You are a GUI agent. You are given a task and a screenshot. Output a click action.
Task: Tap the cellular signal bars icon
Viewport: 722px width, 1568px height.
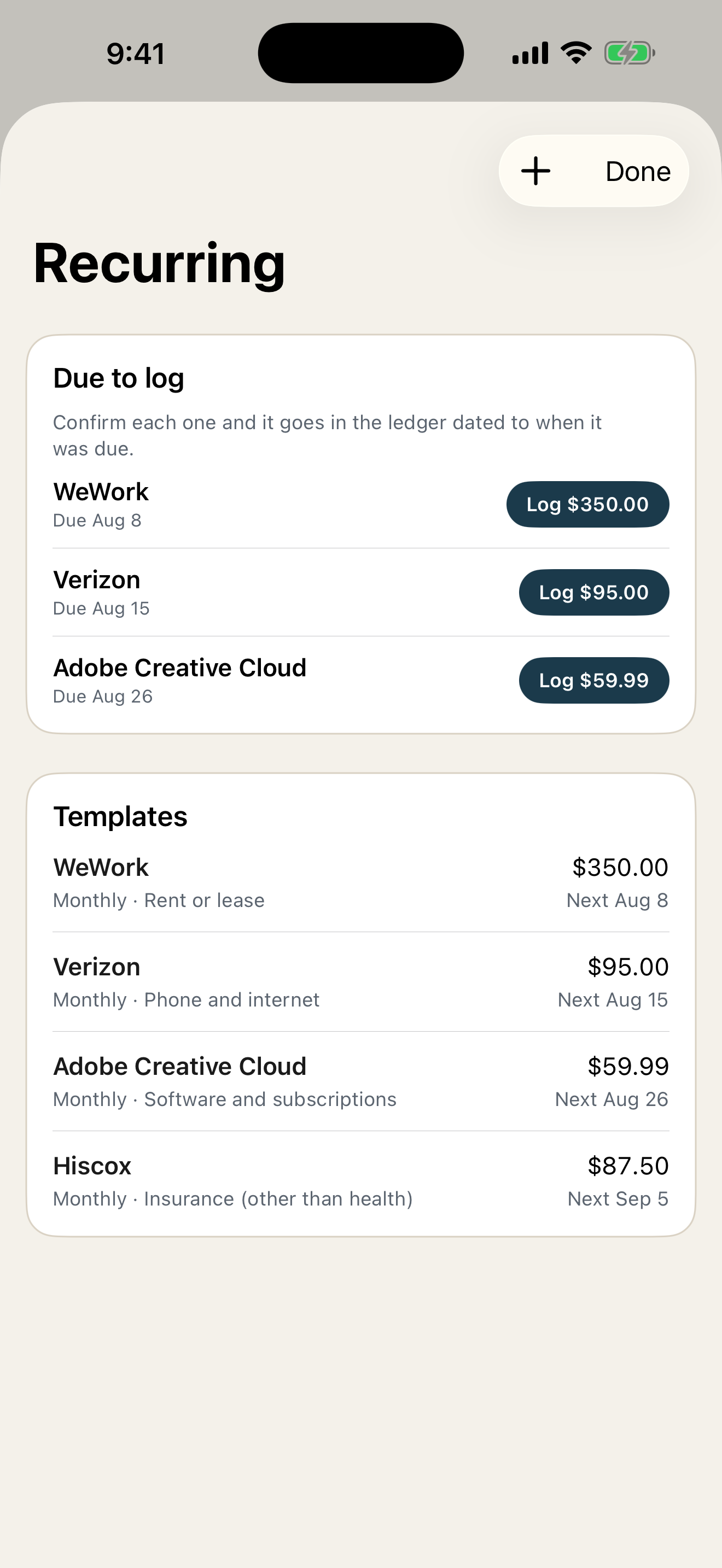click(530, 53)
